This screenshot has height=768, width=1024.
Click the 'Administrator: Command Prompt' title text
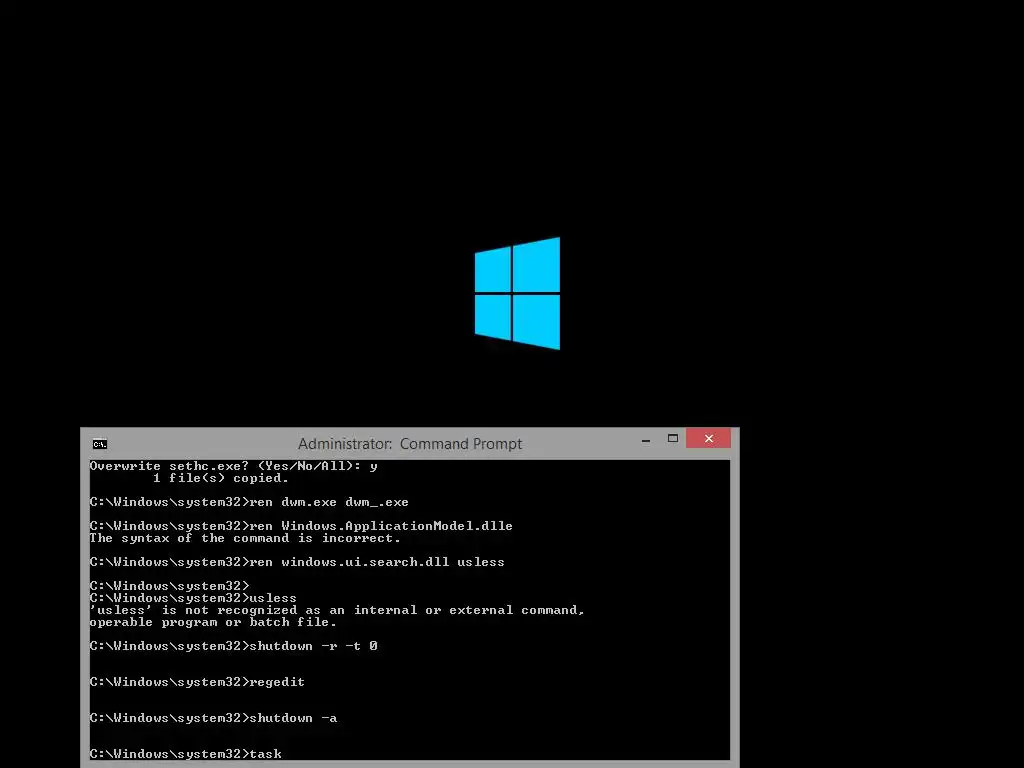(x=410, y=444)
